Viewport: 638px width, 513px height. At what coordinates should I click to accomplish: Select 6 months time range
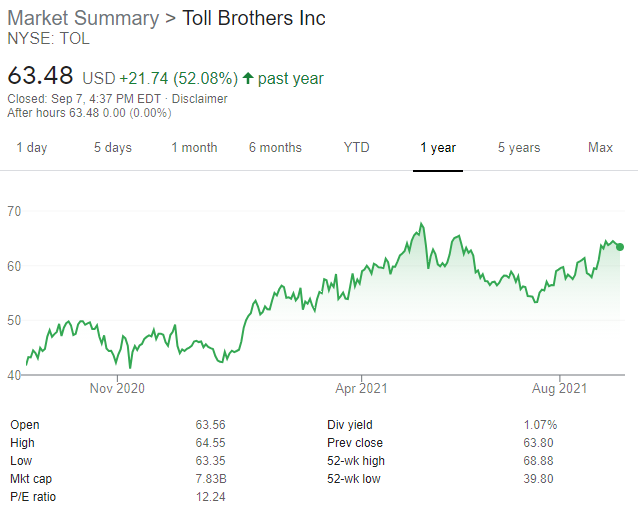[275, 148]
